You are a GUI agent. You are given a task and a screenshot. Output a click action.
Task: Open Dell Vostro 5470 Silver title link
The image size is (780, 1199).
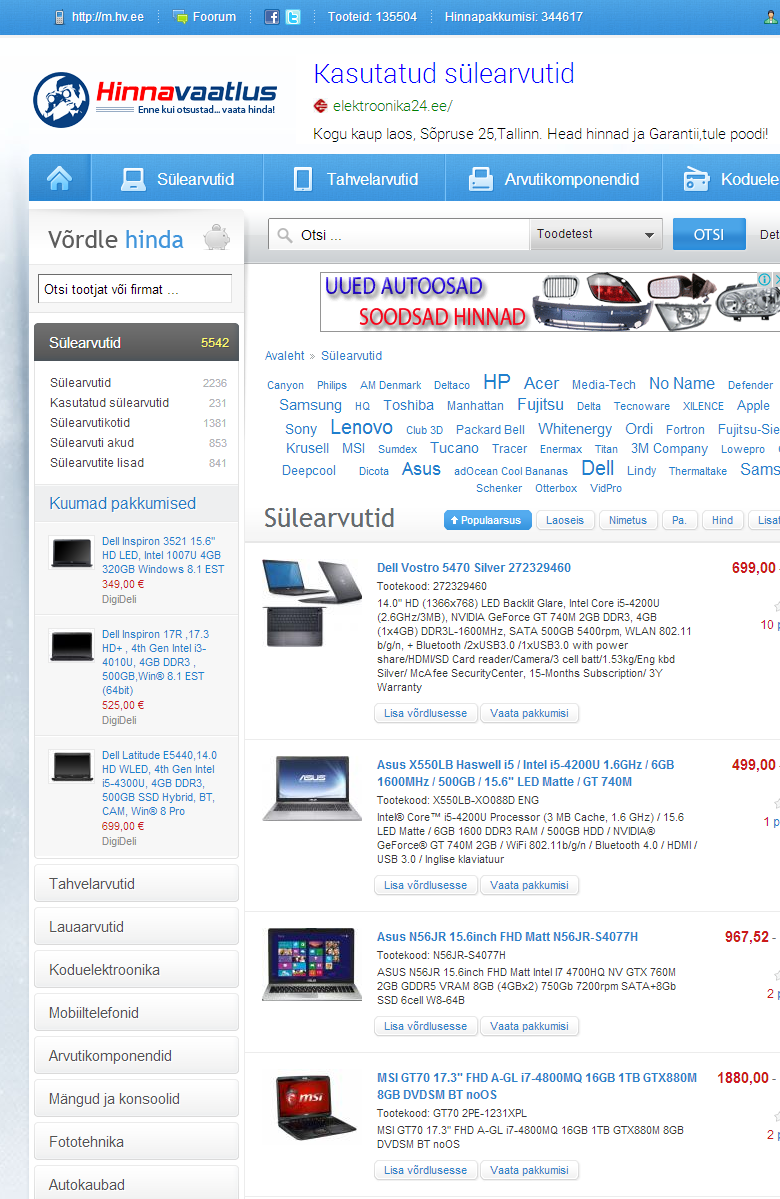[473, 567]
